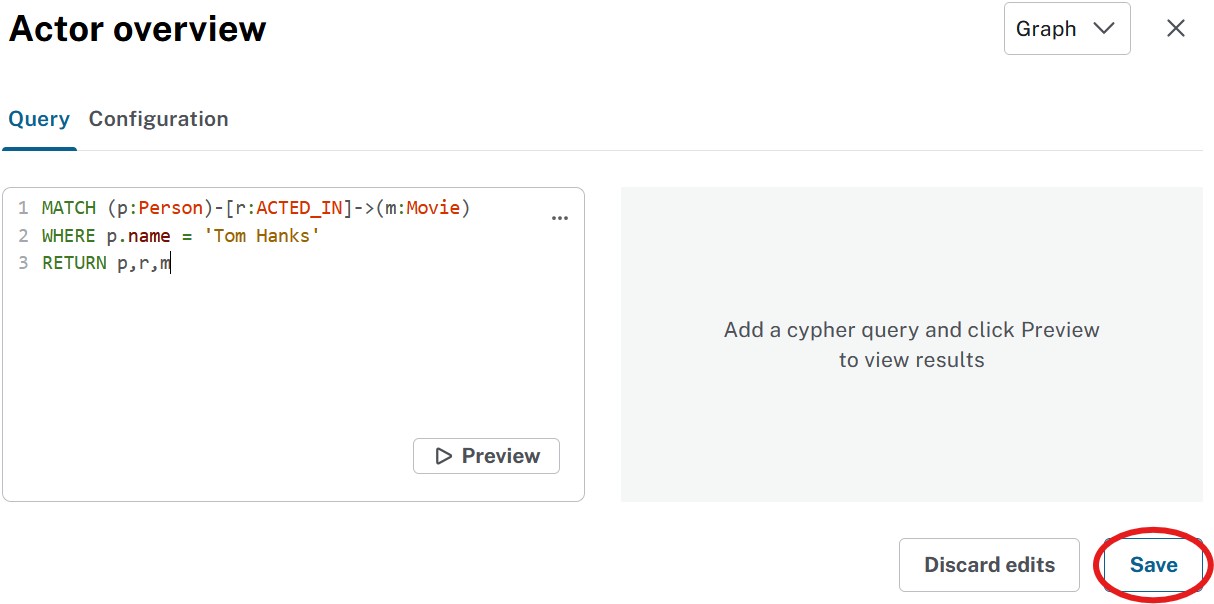Save the Actor overview query

[x=1153, y=565]
